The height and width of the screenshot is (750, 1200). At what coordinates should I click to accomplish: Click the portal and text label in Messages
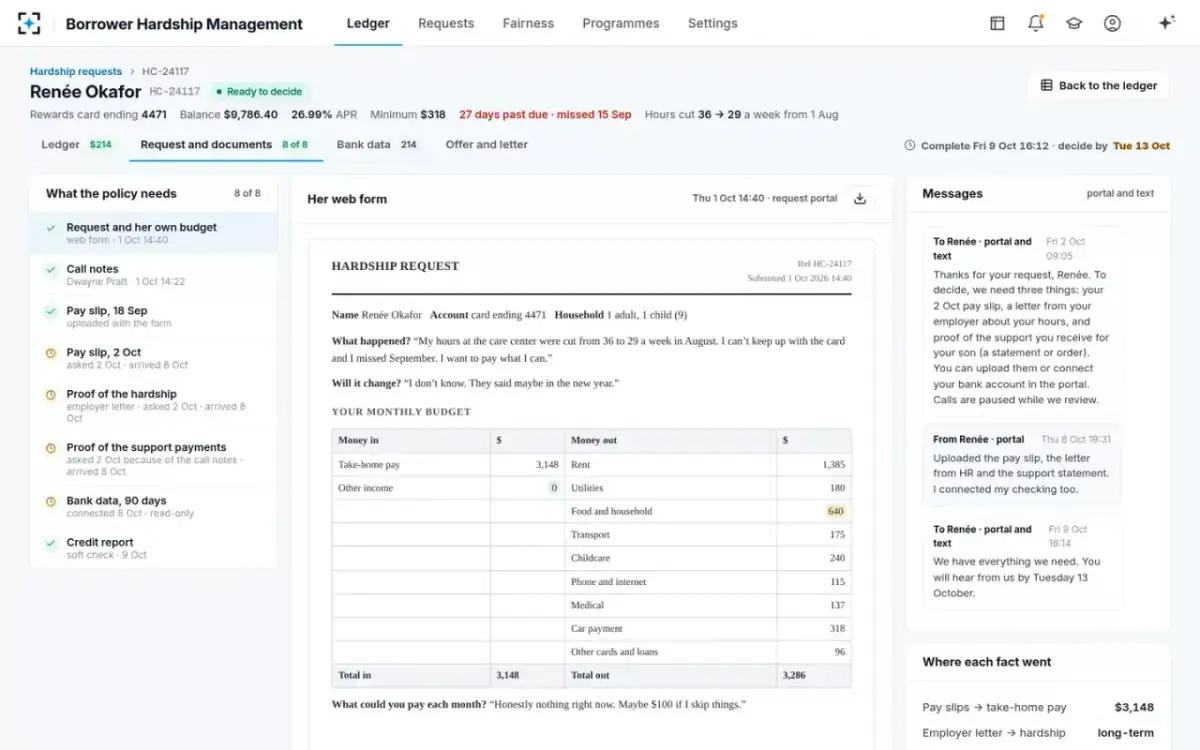(1120, 193)
